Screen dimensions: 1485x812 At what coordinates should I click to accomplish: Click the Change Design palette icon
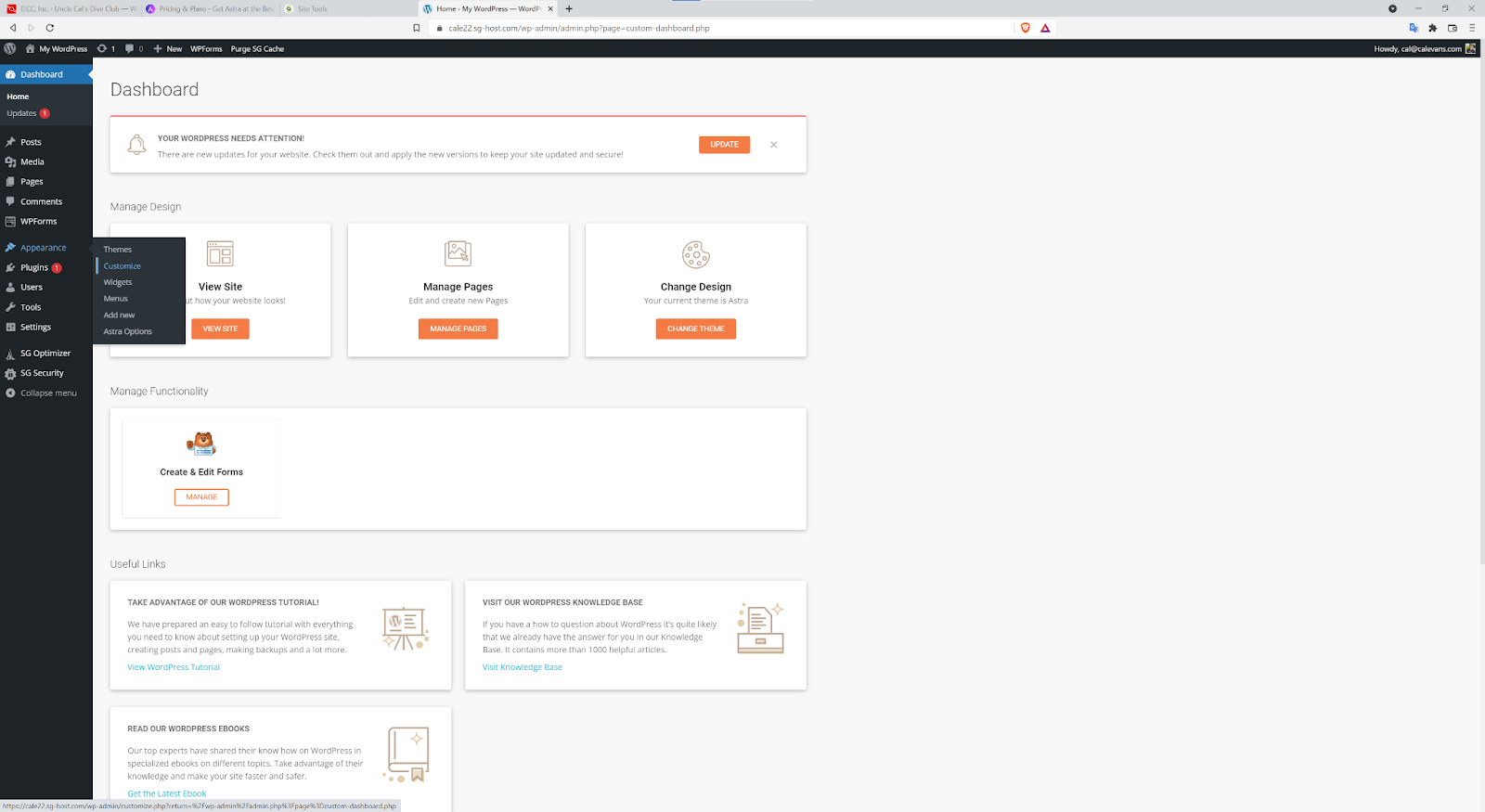click(x=696, y=254)
